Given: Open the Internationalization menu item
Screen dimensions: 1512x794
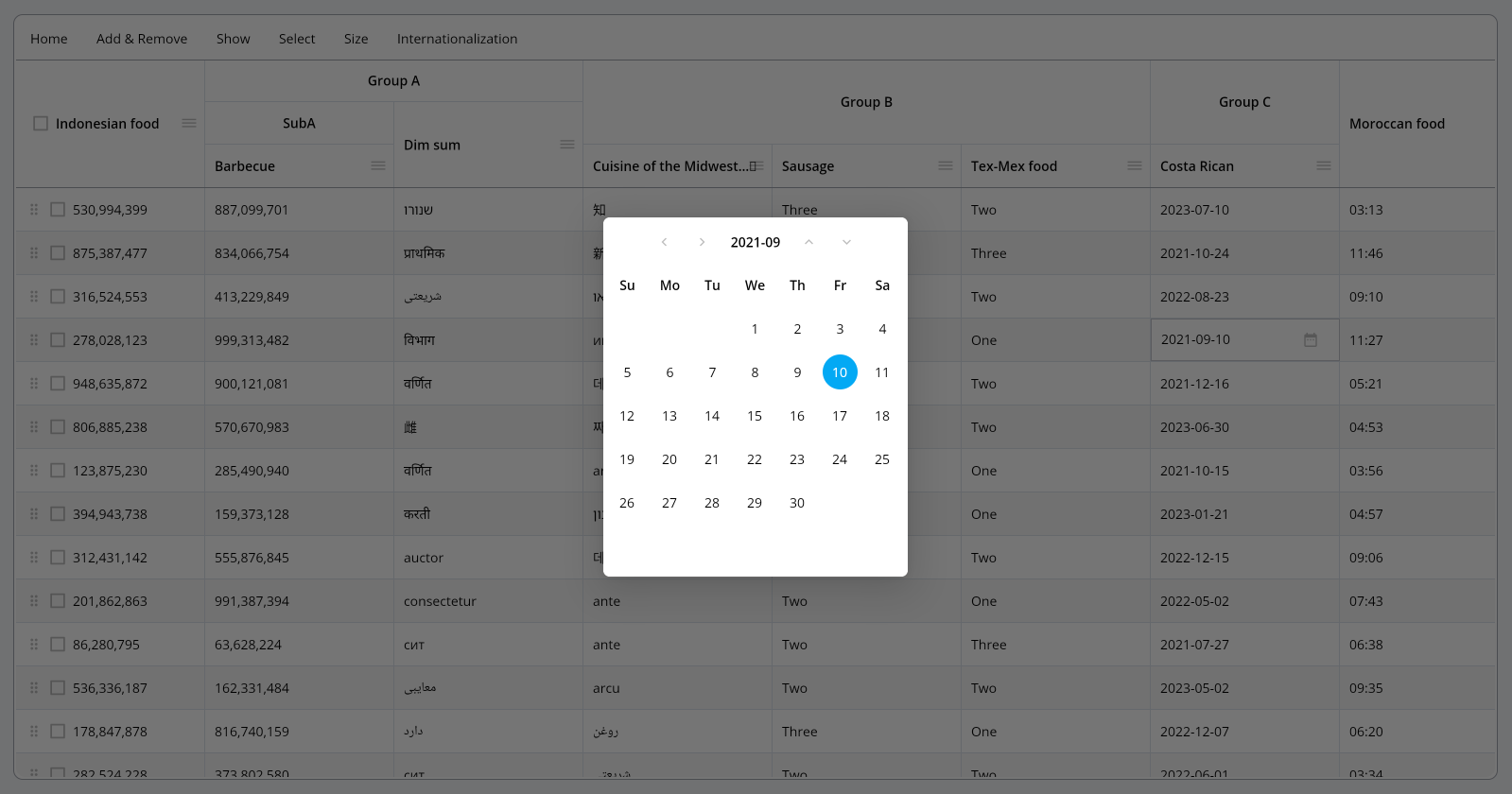Looking at the screenshot, I should [x=457, y=39].
